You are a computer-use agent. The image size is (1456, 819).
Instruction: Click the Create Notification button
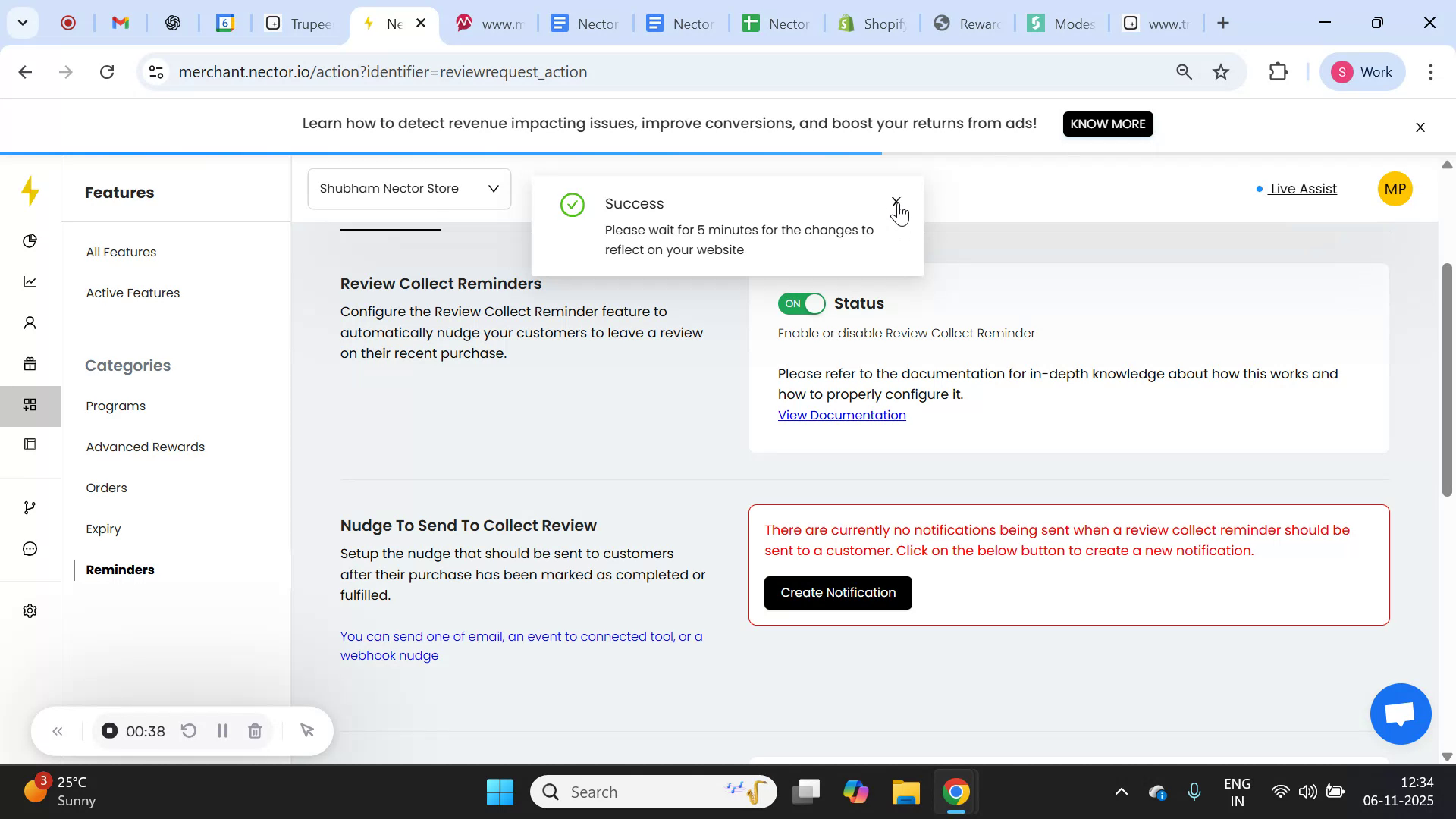click(x=837, y=593)
